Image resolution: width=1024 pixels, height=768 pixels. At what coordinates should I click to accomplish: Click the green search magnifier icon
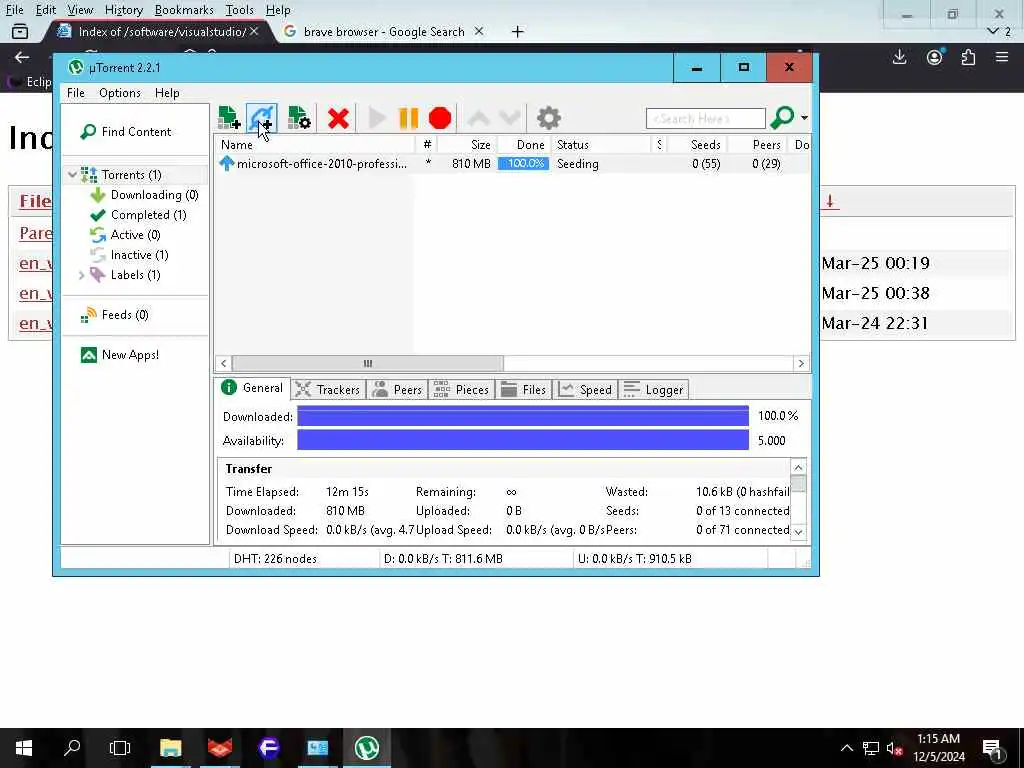coord(782,118)
